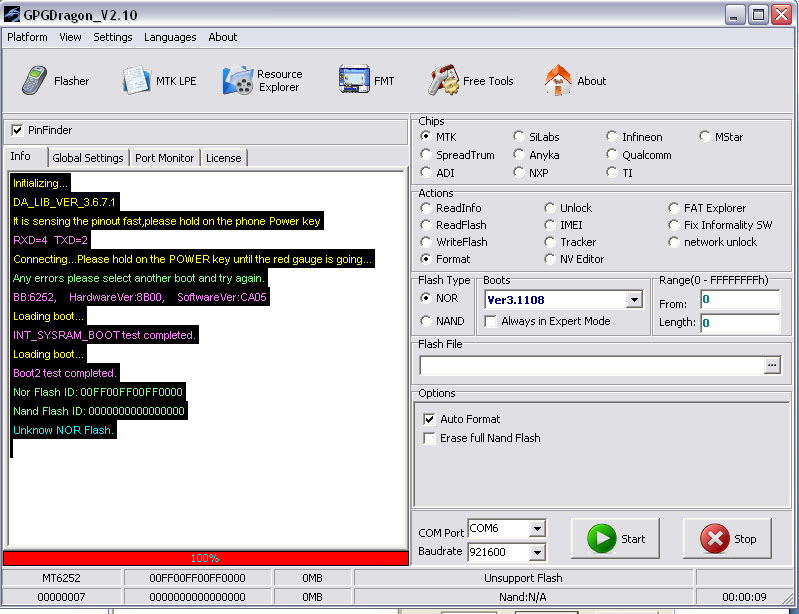
Task: Select the Format action
Action: pyautogui.click(x=425, y=259)
